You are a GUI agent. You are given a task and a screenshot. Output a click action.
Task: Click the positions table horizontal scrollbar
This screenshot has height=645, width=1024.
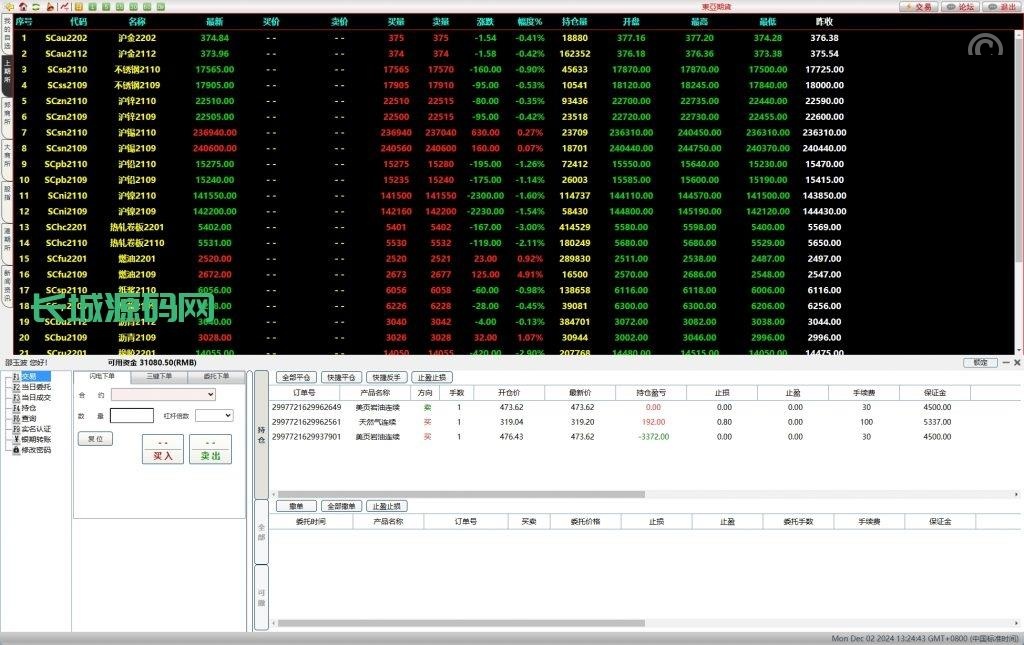[460, 494]
